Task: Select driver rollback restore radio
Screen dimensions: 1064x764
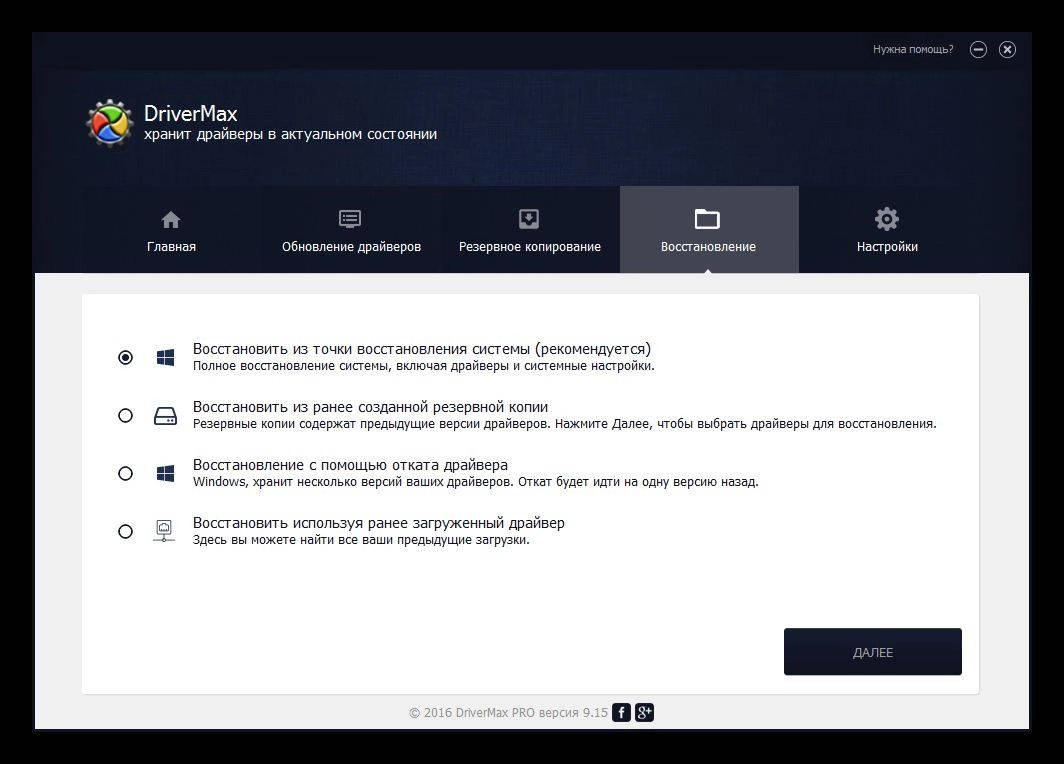Action: tap(126, 473)
